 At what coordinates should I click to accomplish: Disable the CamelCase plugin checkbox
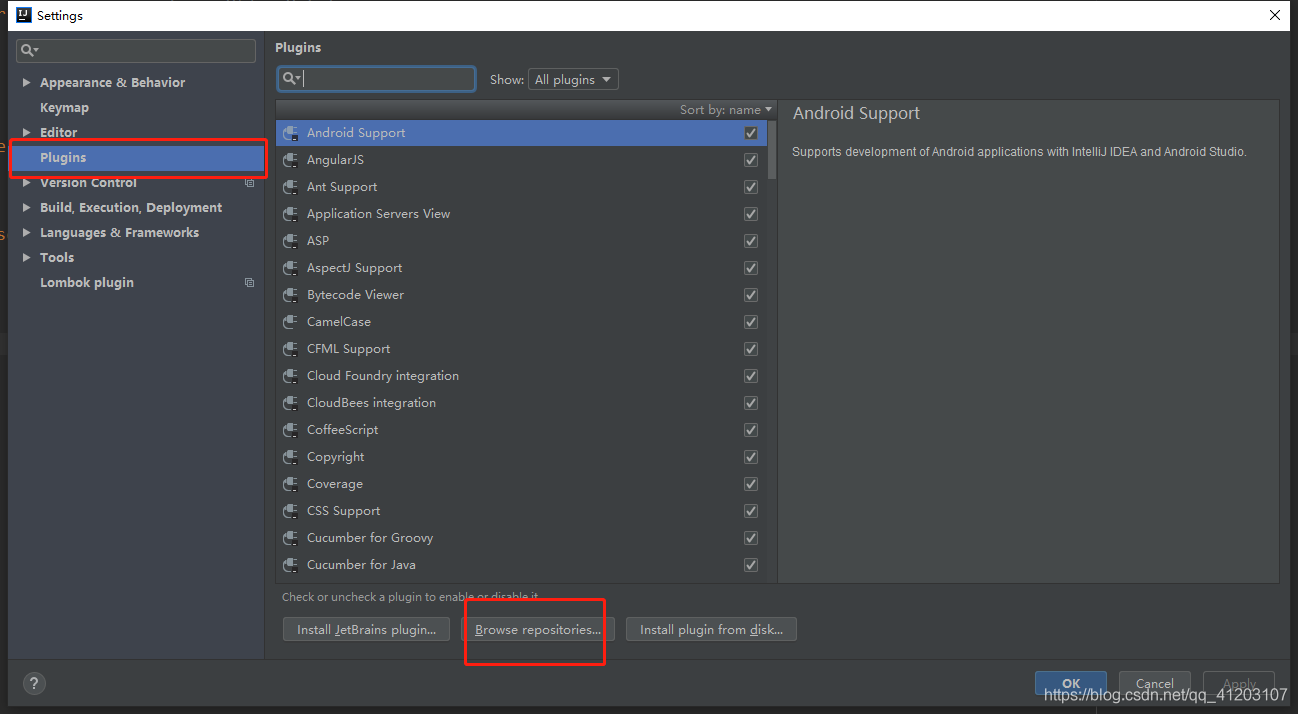tap(751, 322)
